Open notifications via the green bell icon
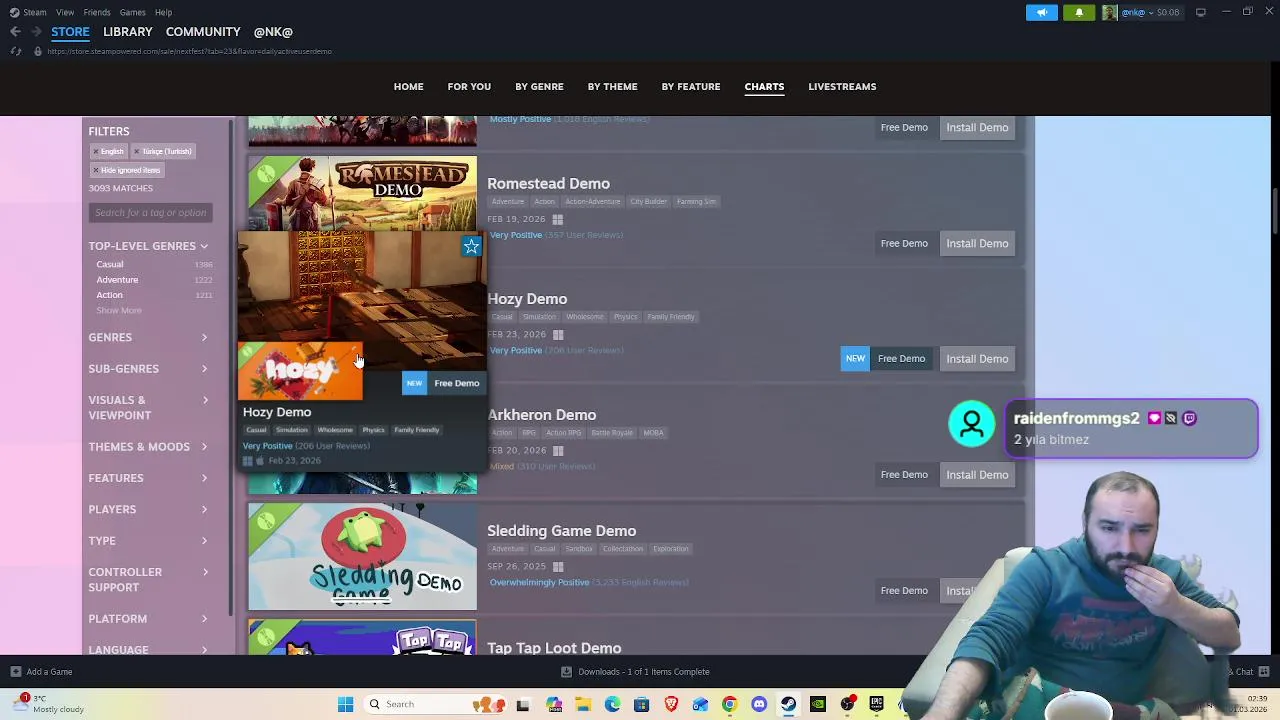Screen dimensions: 1280x720 coord(1079,12)
